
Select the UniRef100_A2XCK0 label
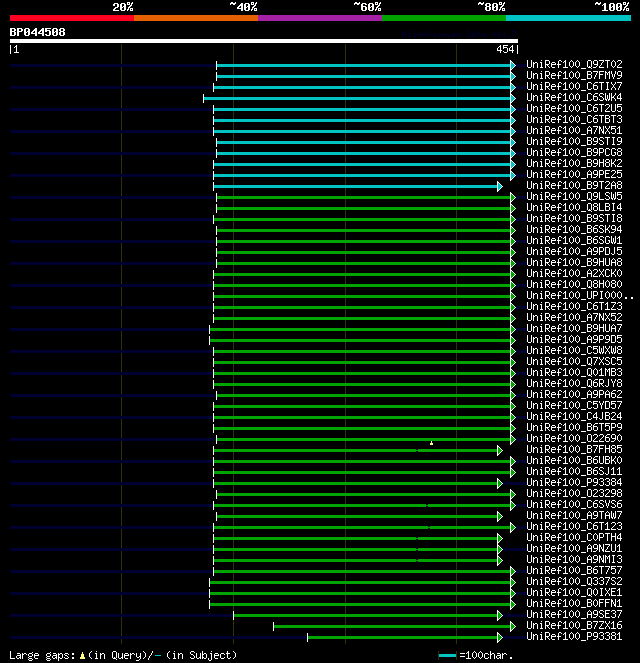coord(574,273)
